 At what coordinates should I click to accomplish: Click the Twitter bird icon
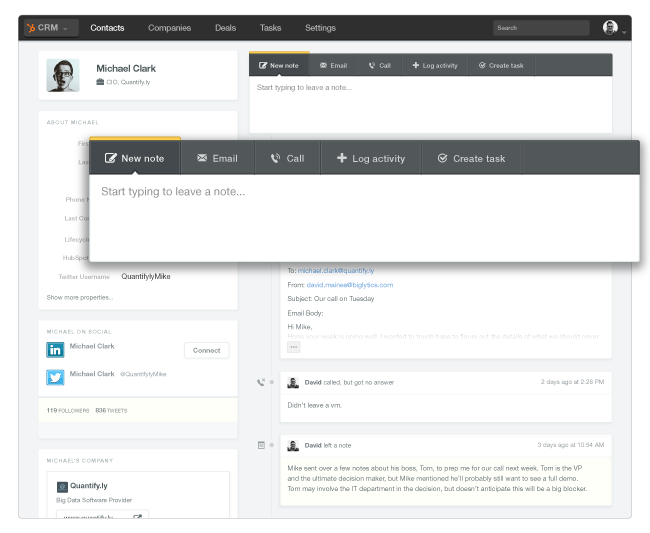pyautogui.click(x=56, y=377)
